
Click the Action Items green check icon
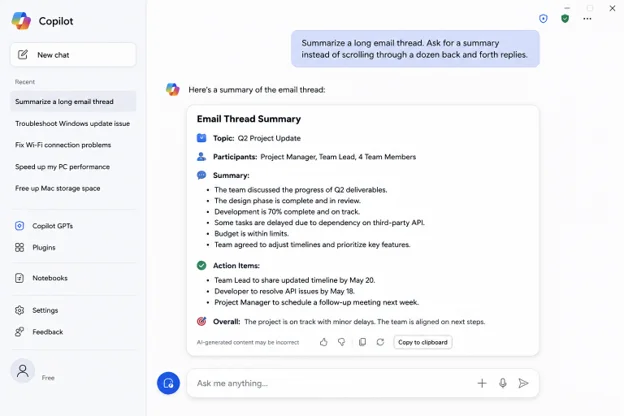(202, 266)
